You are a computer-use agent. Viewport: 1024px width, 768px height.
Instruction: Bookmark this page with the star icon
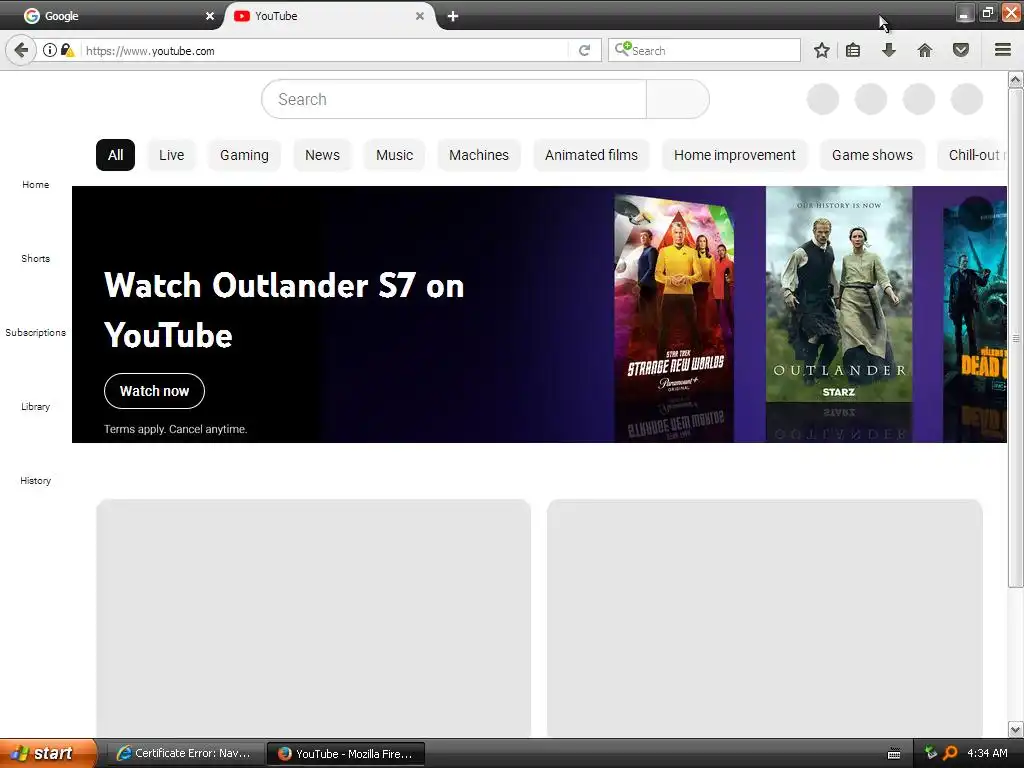coord(822,50)
